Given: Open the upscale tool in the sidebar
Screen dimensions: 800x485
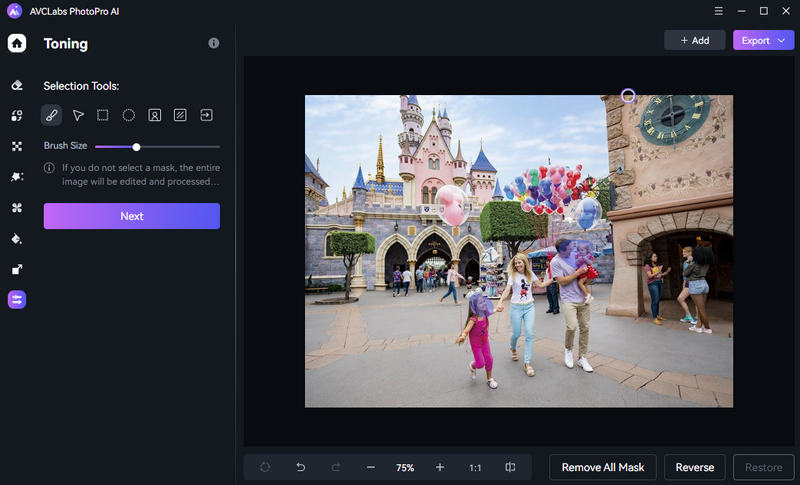Looking at the screenshot, I should [x=17, y=269].
